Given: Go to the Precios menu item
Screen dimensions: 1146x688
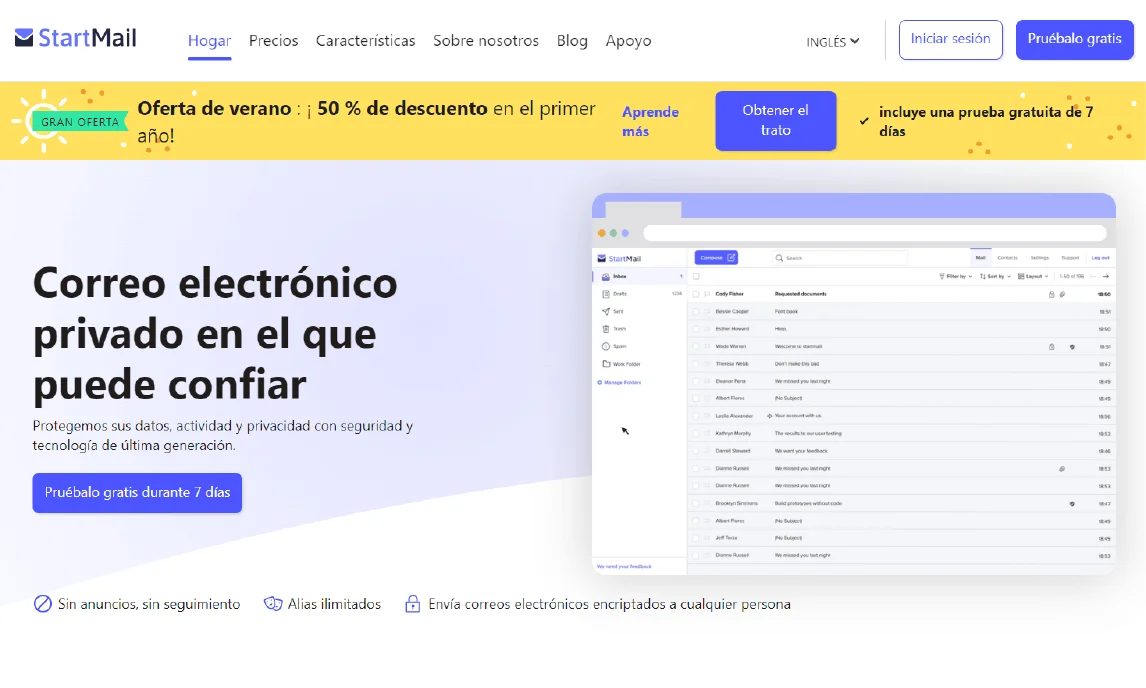Looking at the screenshot, I should tap(273, 41).
